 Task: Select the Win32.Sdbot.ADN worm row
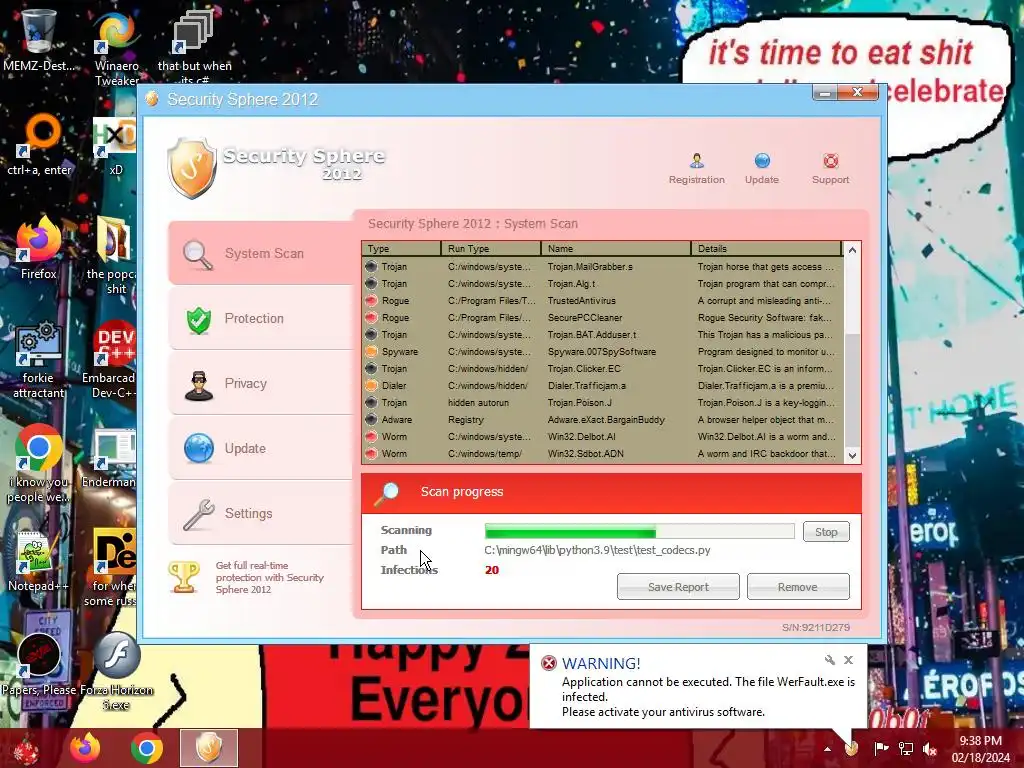click(602, 453)
